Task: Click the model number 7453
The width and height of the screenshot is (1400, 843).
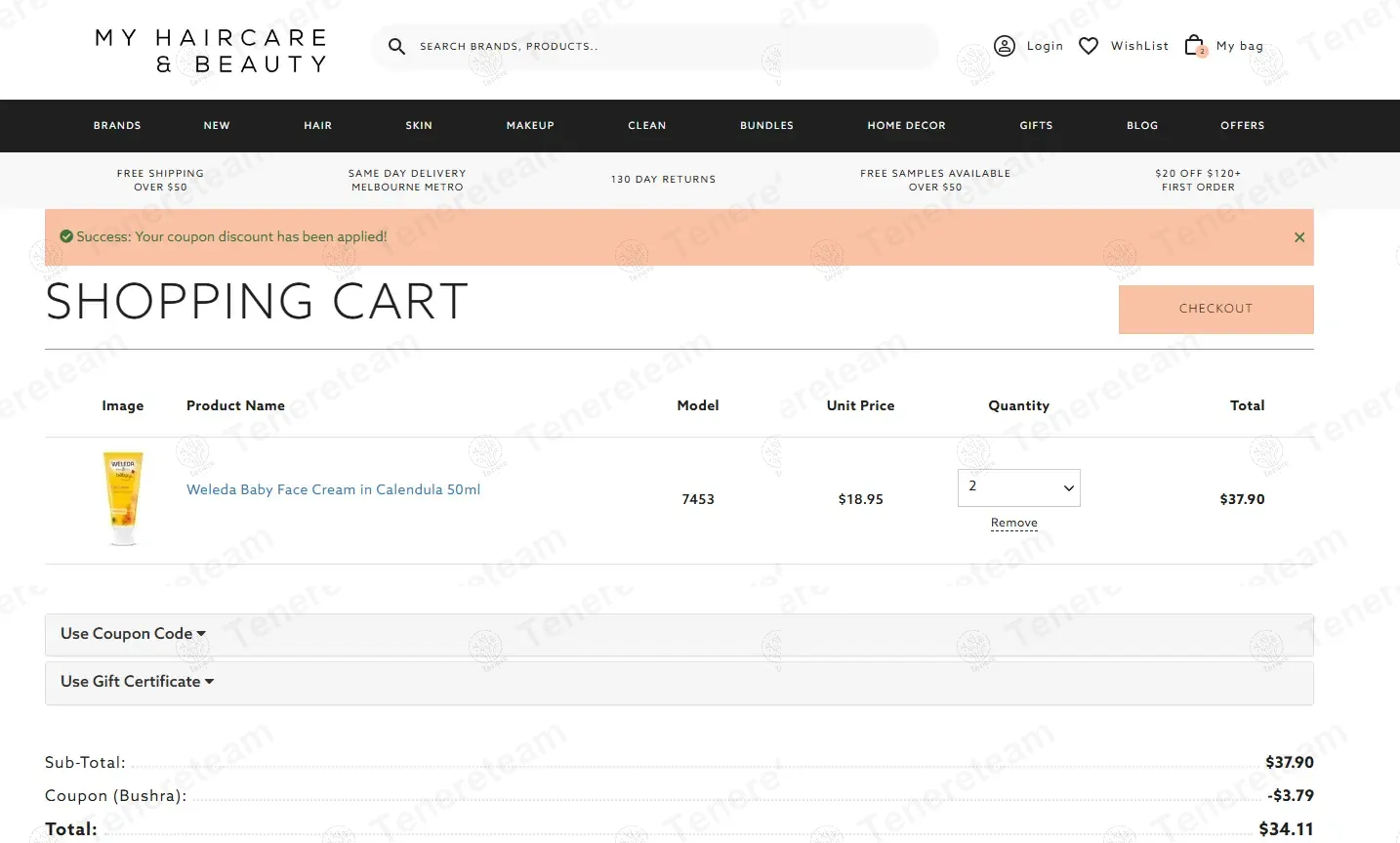Action: click(698, 499)
